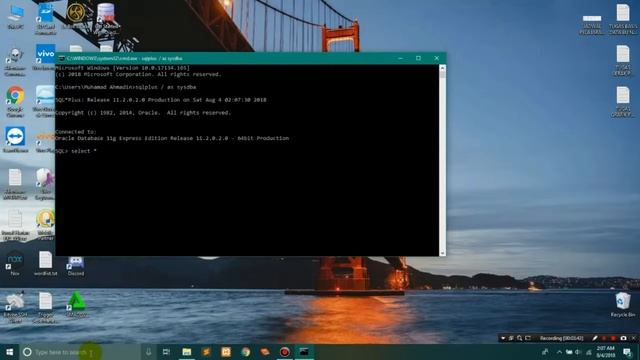640x360 pixels.
Task: Open the Action Center notifications
Action: 628,352
